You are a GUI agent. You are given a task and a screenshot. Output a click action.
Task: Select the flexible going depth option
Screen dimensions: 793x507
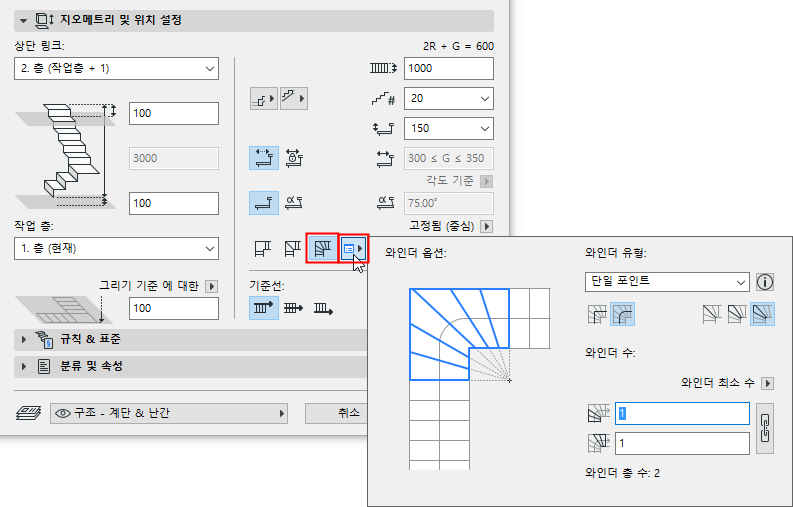pos(263,158)
